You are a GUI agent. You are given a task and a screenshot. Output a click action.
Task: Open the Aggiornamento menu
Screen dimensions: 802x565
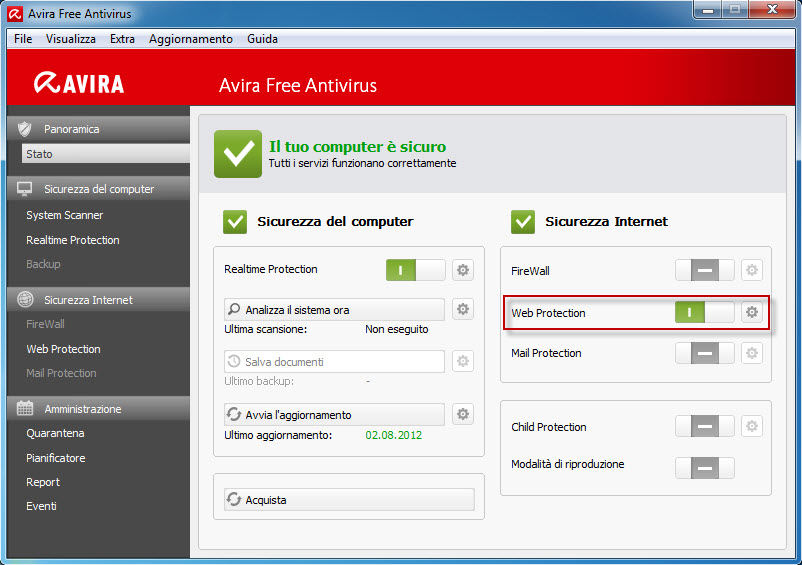pyautogui.click(x=191, y=39)
